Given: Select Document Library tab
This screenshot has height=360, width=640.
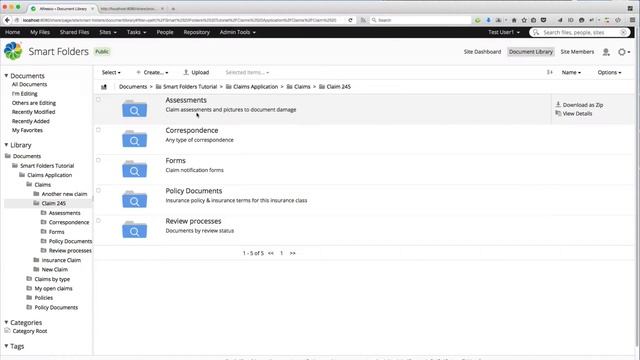Looking at the screenshot, I should point(531,52).
